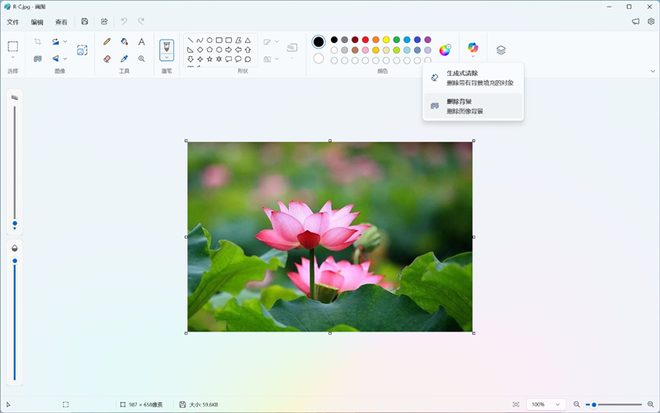The height and width of the screenshot is (413, 660).
Task: Click the Magnifier zoom tool
Action: 141,59
